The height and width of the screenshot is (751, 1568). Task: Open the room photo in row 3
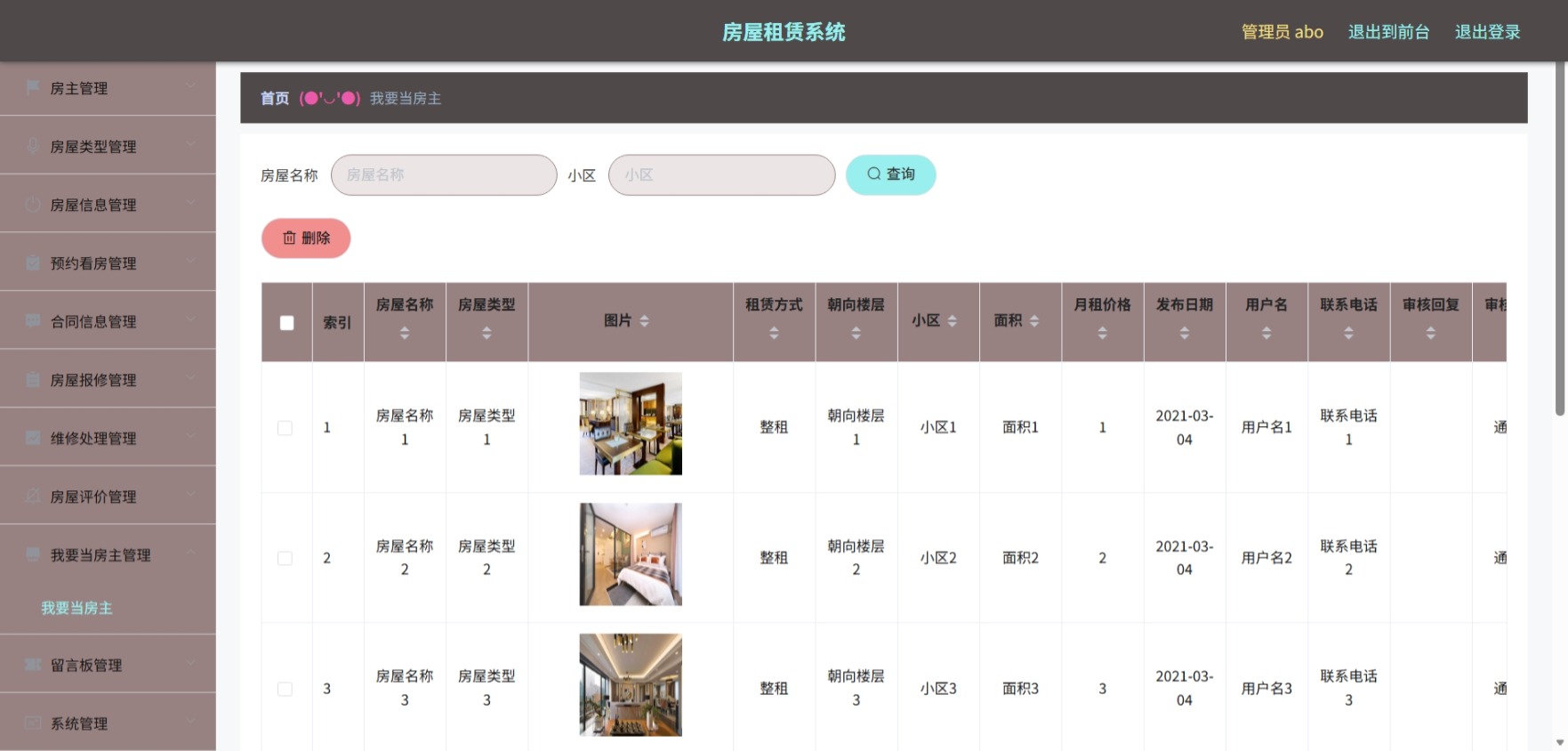[631, 684]
